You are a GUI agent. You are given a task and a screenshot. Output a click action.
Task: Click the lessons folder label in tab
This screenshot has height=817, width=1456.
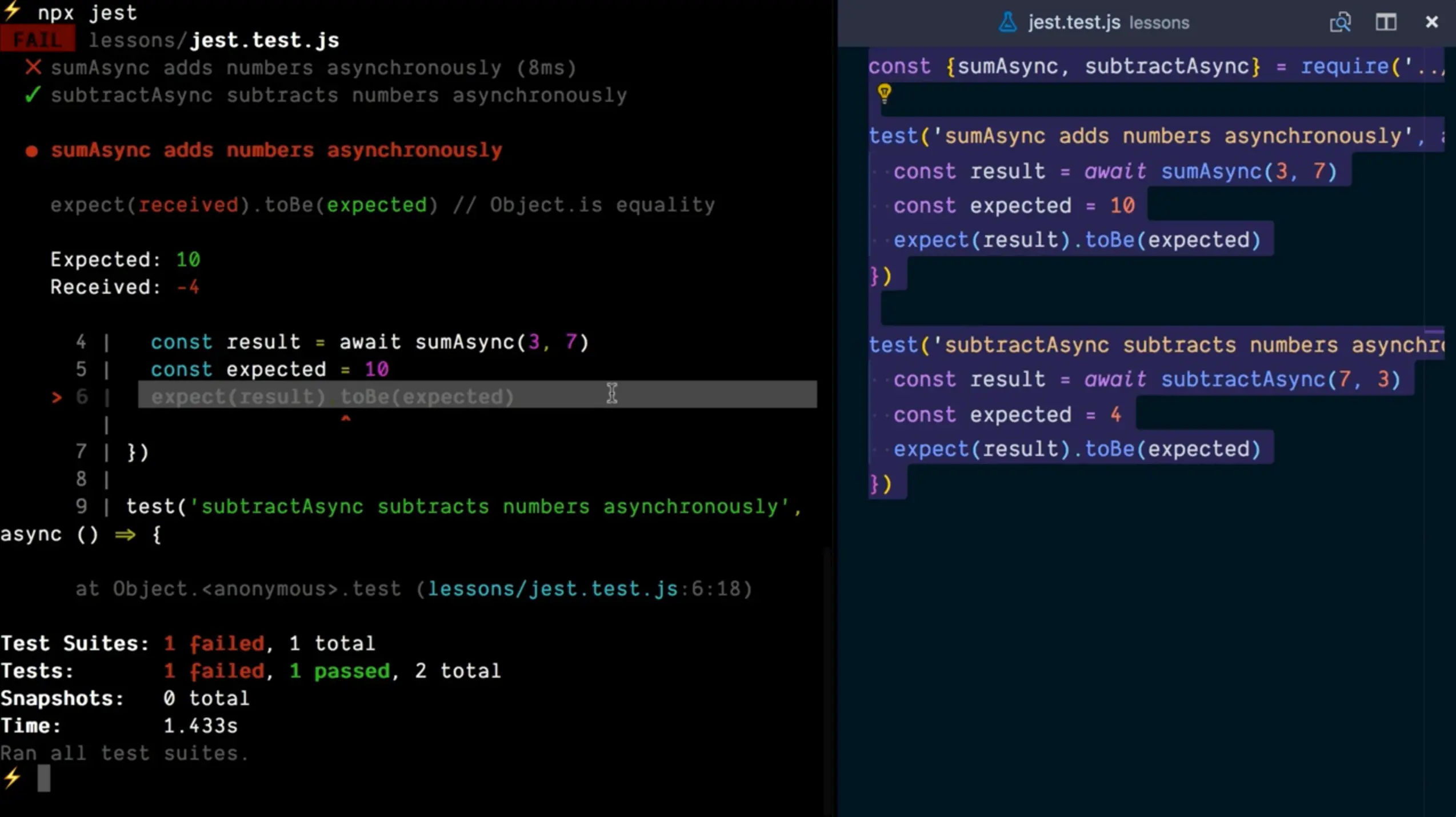coord(1159,23)
